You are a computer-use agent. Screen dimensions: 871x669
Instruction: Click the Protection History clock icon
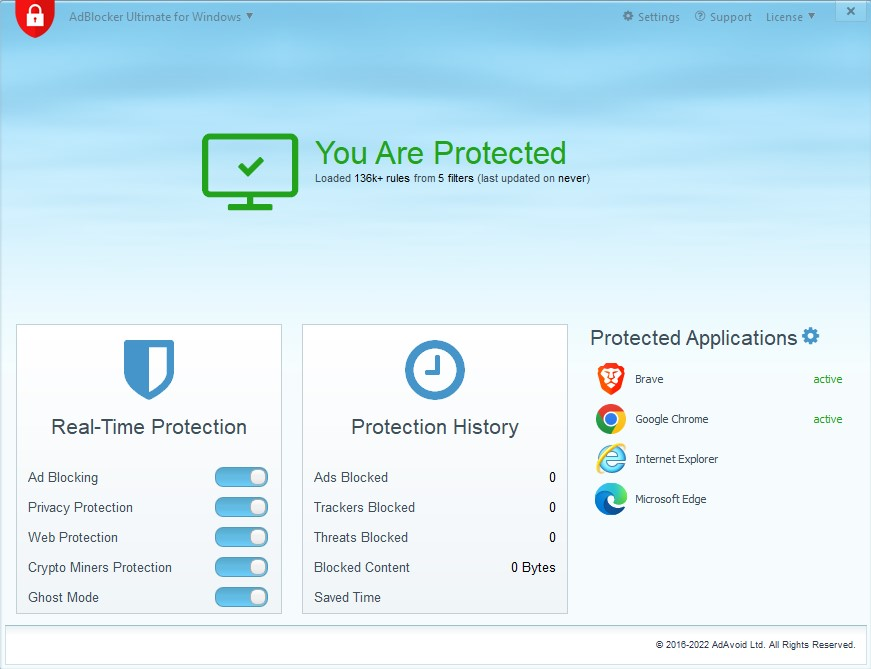click(x=435, y=370)
